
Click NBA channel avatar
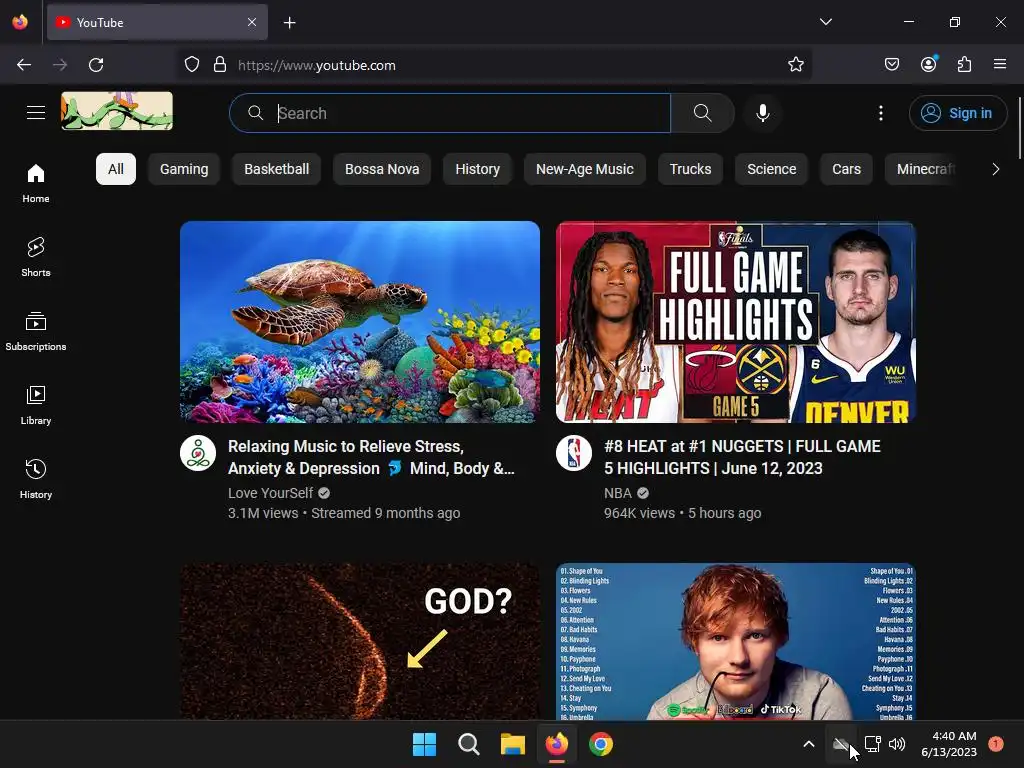(574, 453)
